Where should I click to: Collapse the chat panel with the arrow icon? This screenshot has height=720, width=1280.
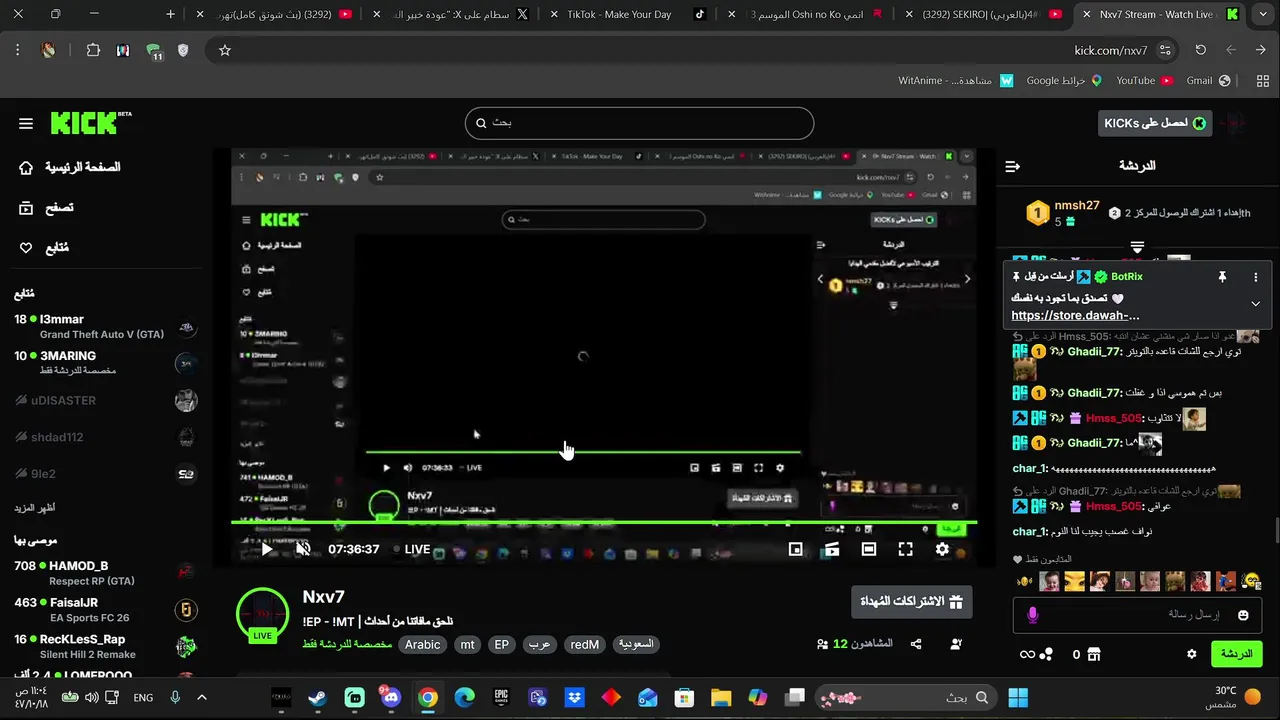click(1012, 166)
